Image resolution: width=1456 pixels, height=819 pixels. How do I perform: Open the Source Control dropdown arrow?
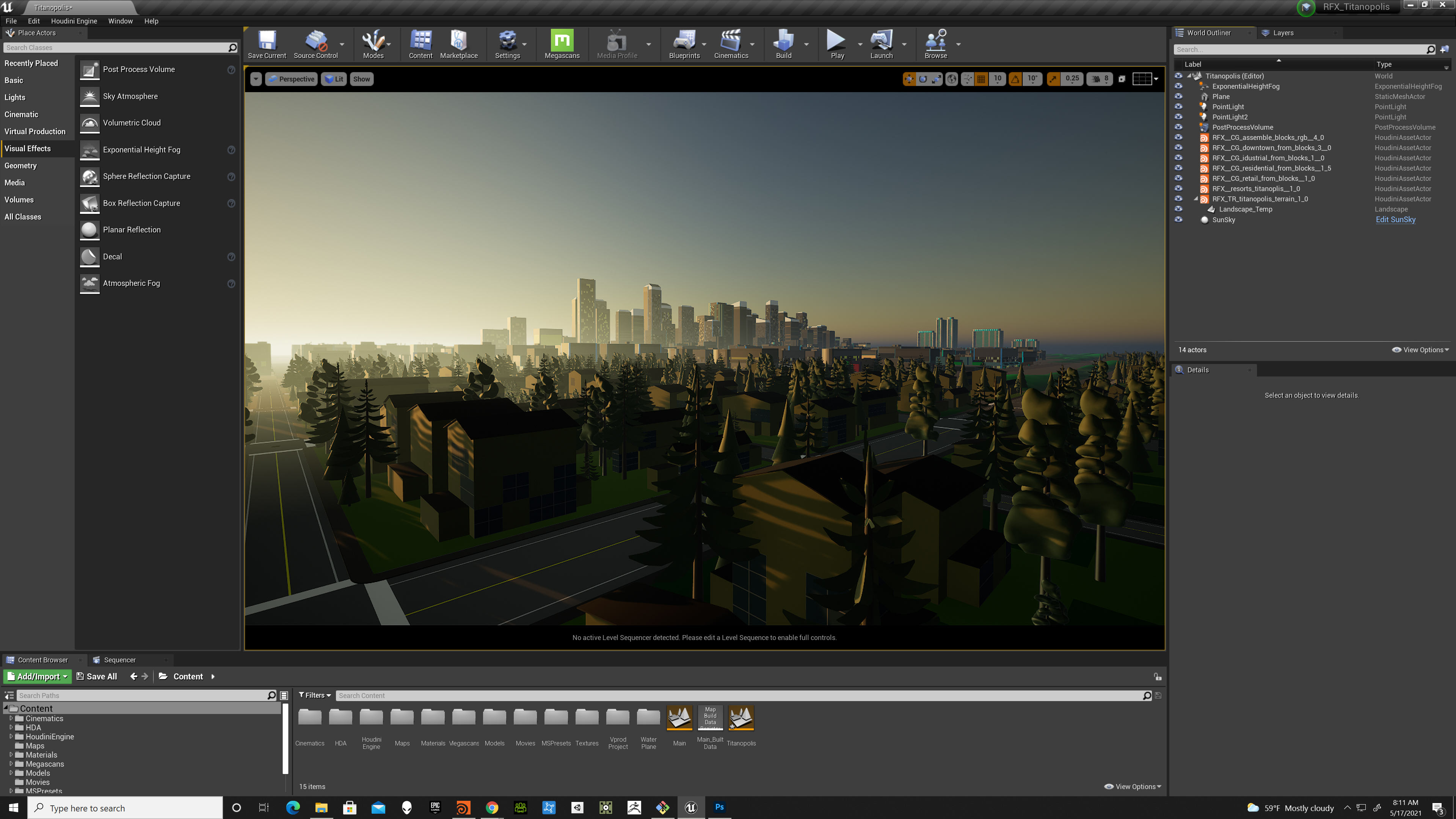341,44
